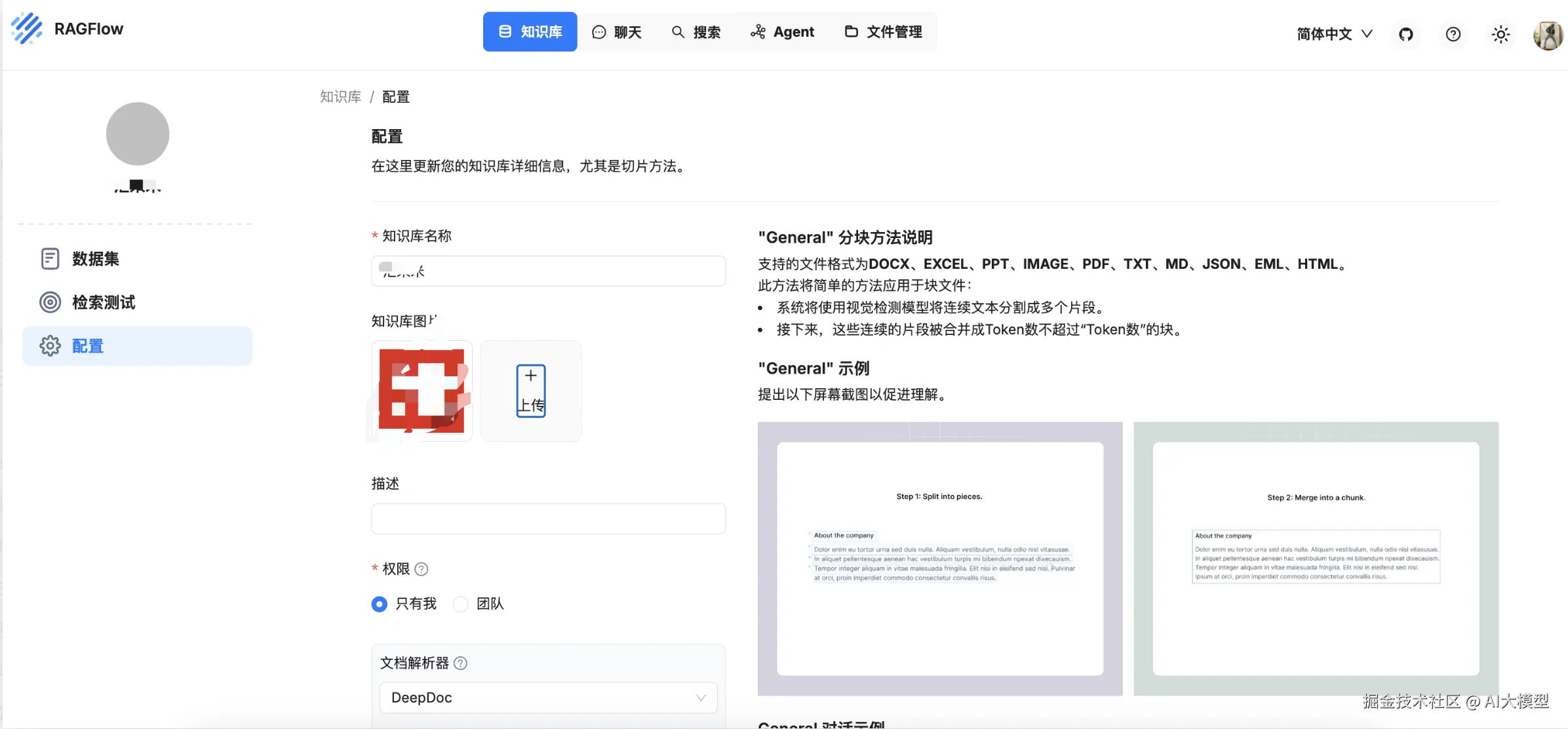Open the 简体中文 language dropdown
Viewport: 1568px width, 729px height.
pos(1335,34)
